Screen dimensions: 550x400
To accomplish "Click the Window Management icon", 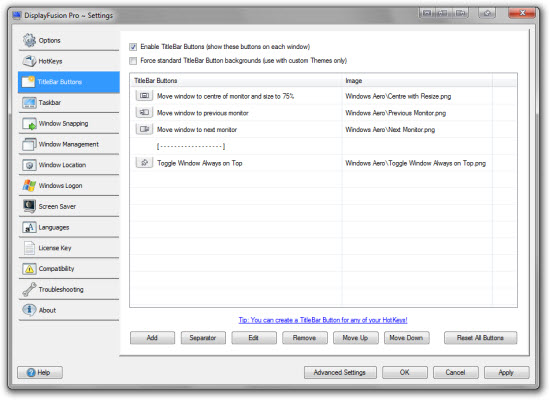I will coord(29,144).
